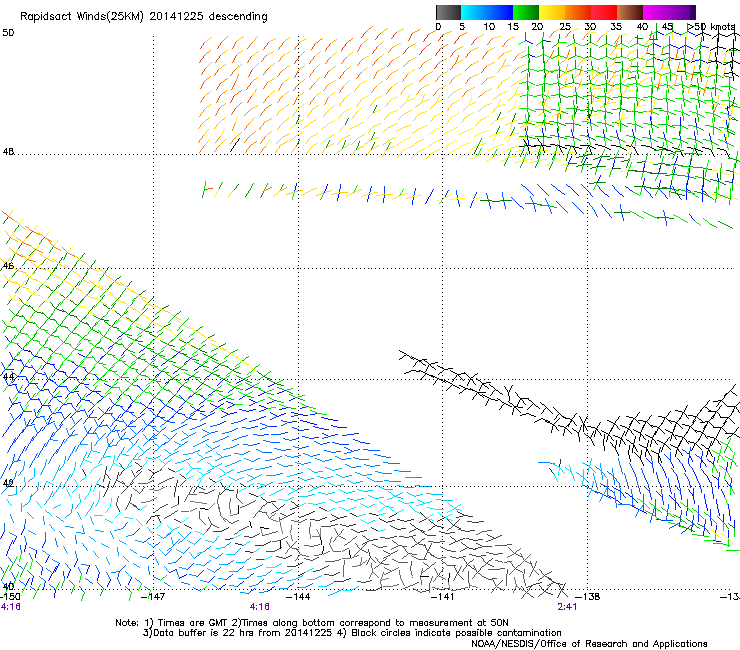Click the magenta-purple 40-50 knots color swatch
The width and height of the screenshot is (740, 650).
pyautogui.click(x=669, y=12)
